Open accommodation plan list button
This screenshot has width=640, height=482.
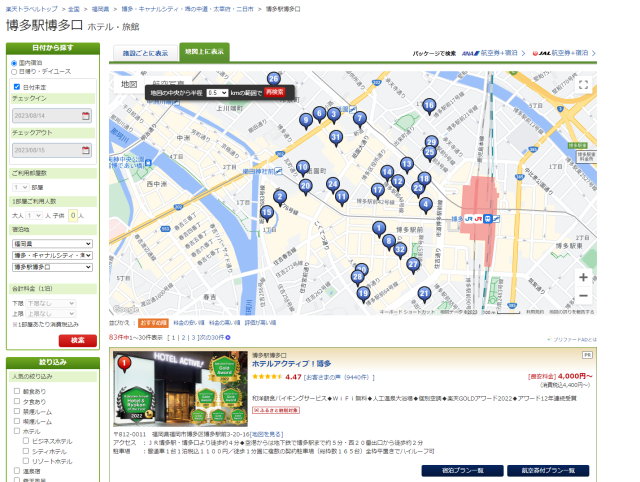pos(462,471)
